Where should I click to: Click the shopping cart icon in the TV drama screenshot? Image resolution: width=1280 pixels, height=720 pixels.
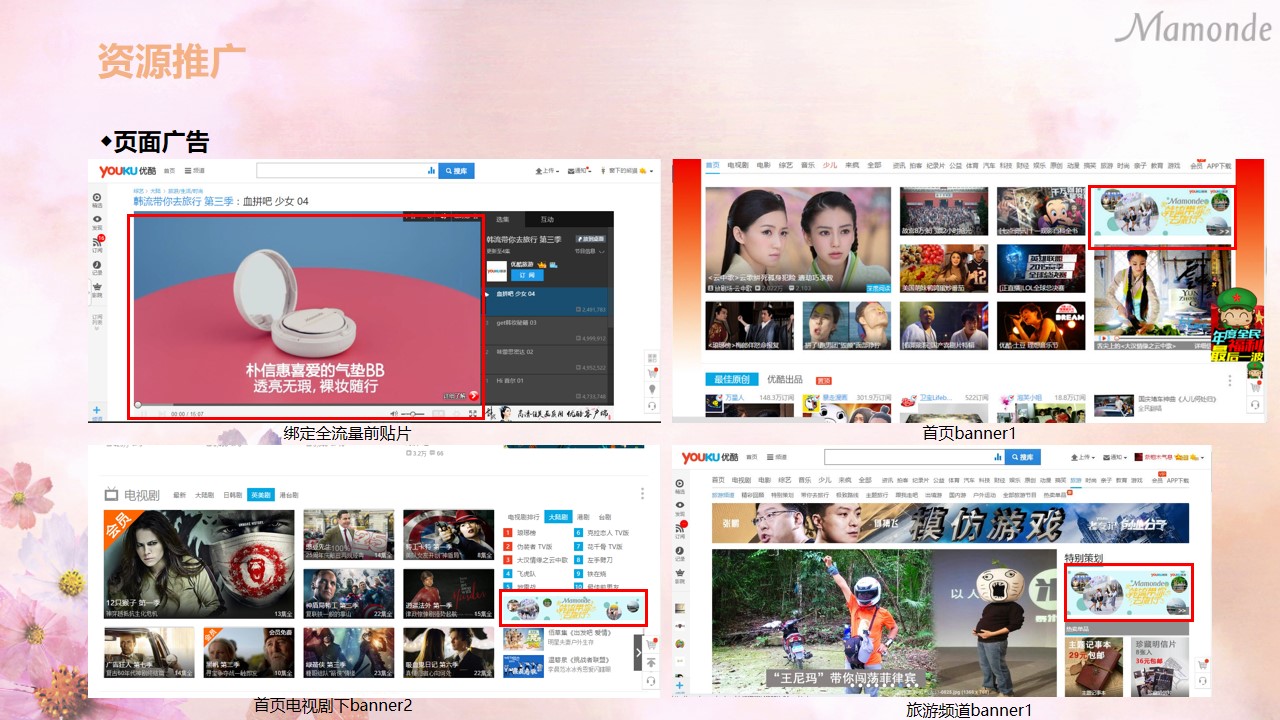tap(651, 644)
